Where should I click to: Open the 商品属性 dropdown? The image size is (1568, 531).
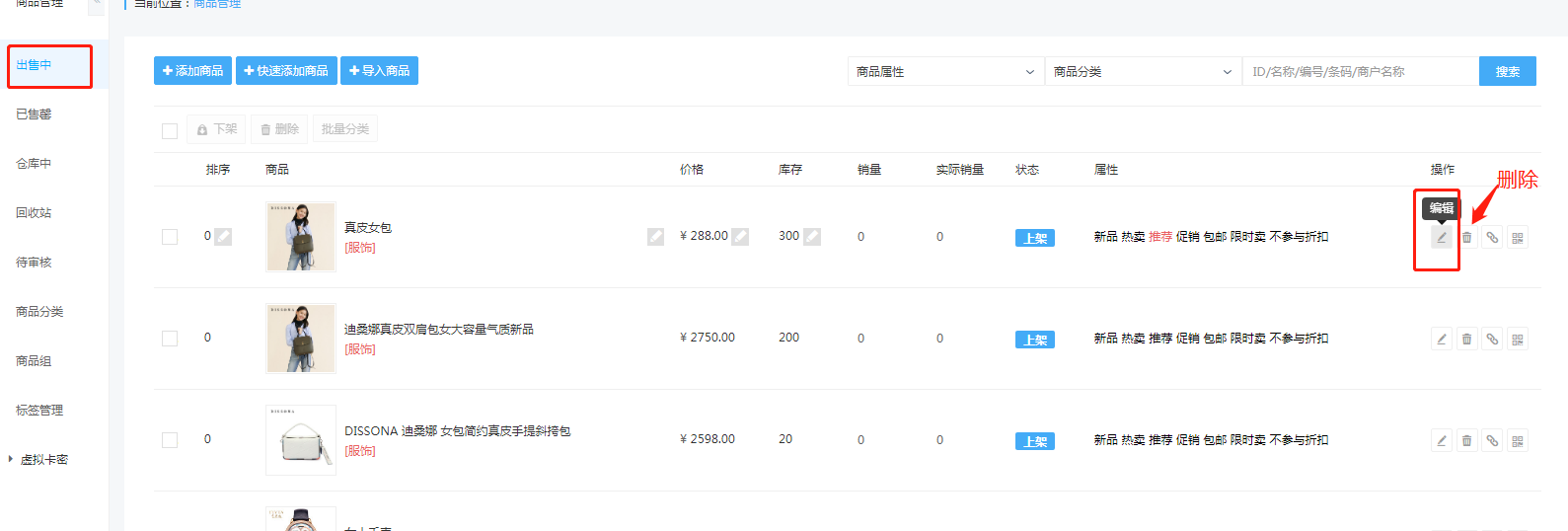944,72
